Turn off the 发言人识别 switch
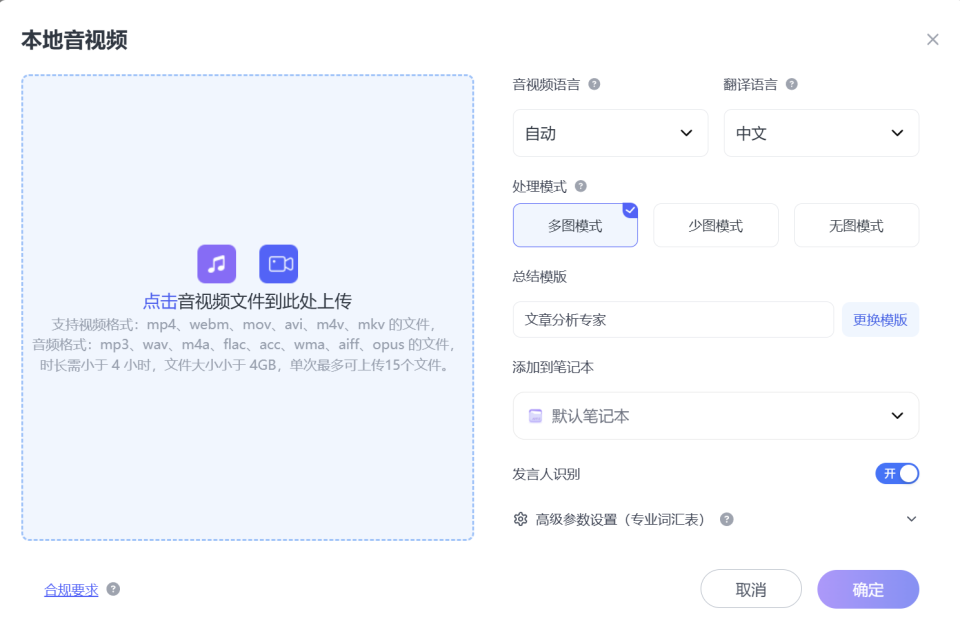The image size is (960, 639). [x=897, y=473]
